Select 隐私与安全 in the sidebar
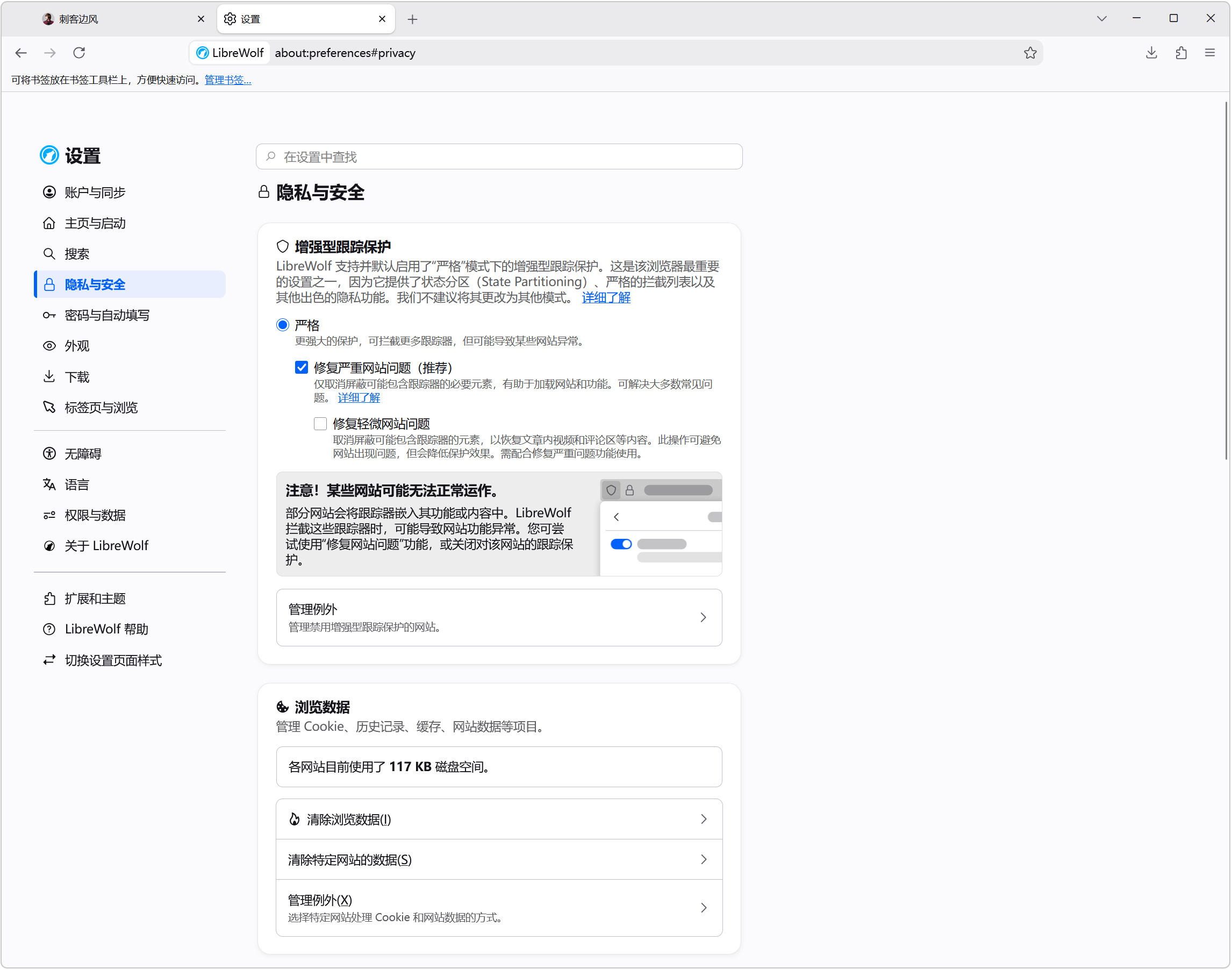The image size is (1232, 969). pos(130,284)
